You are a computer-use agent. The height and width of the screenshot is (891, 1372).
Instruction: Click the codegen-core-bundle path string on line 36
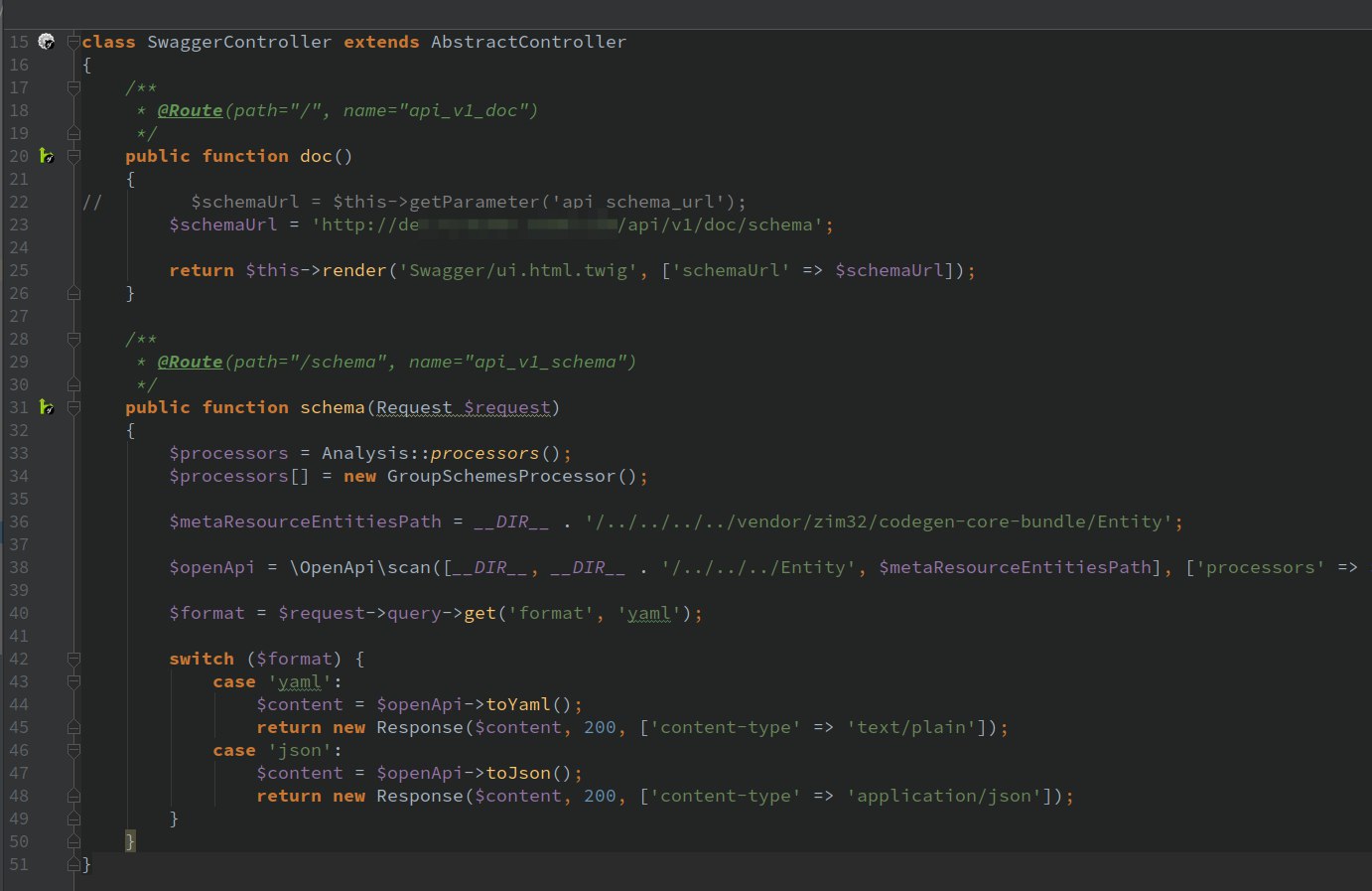[880, 521]
